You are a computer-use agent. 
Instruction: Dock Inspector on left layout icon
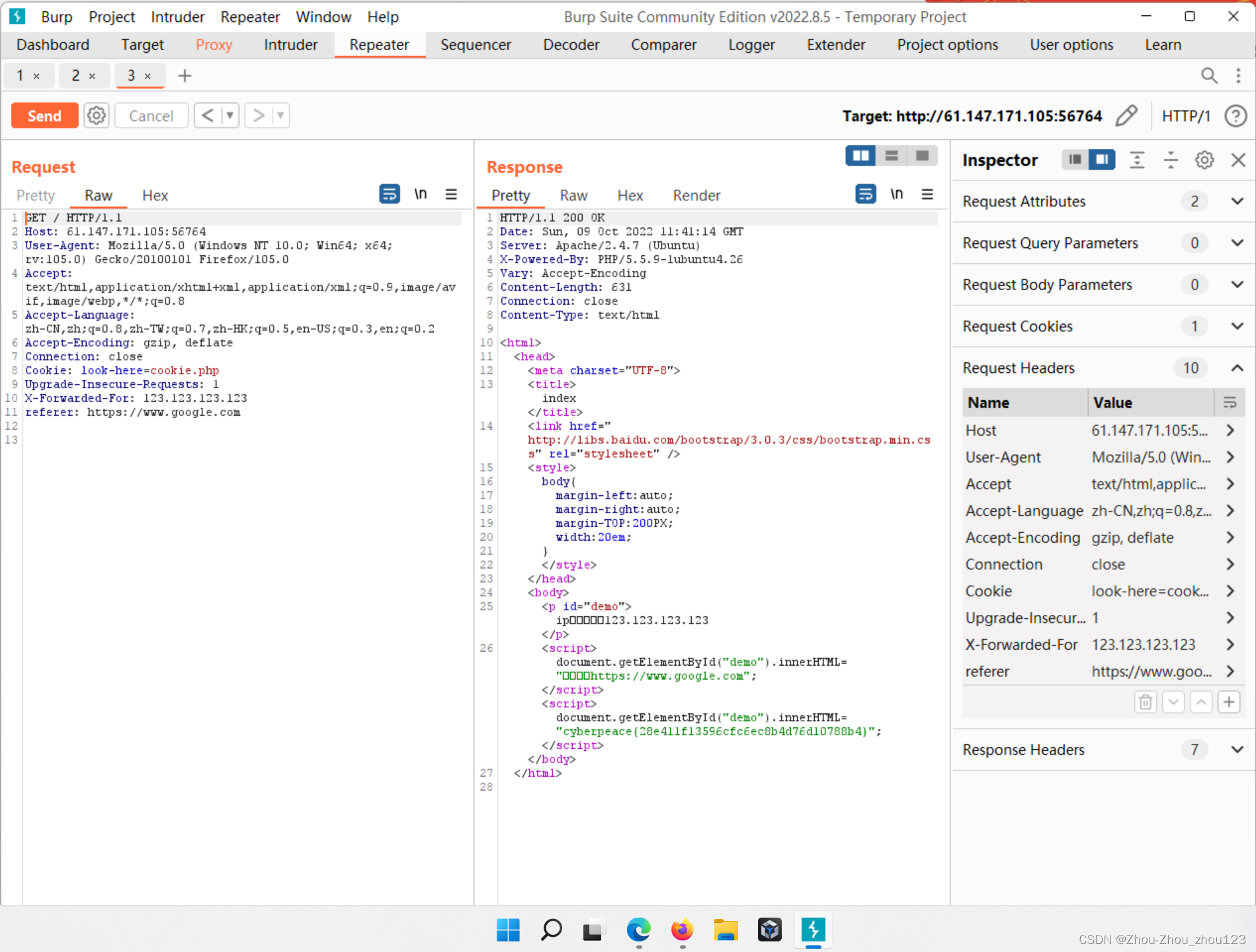coord(1075,159)
